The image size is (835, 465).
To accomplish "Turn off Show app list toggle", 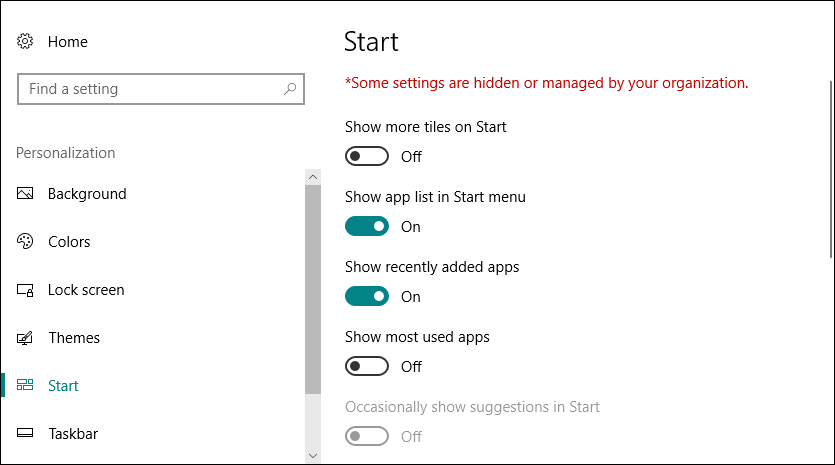I will (366, 227).
